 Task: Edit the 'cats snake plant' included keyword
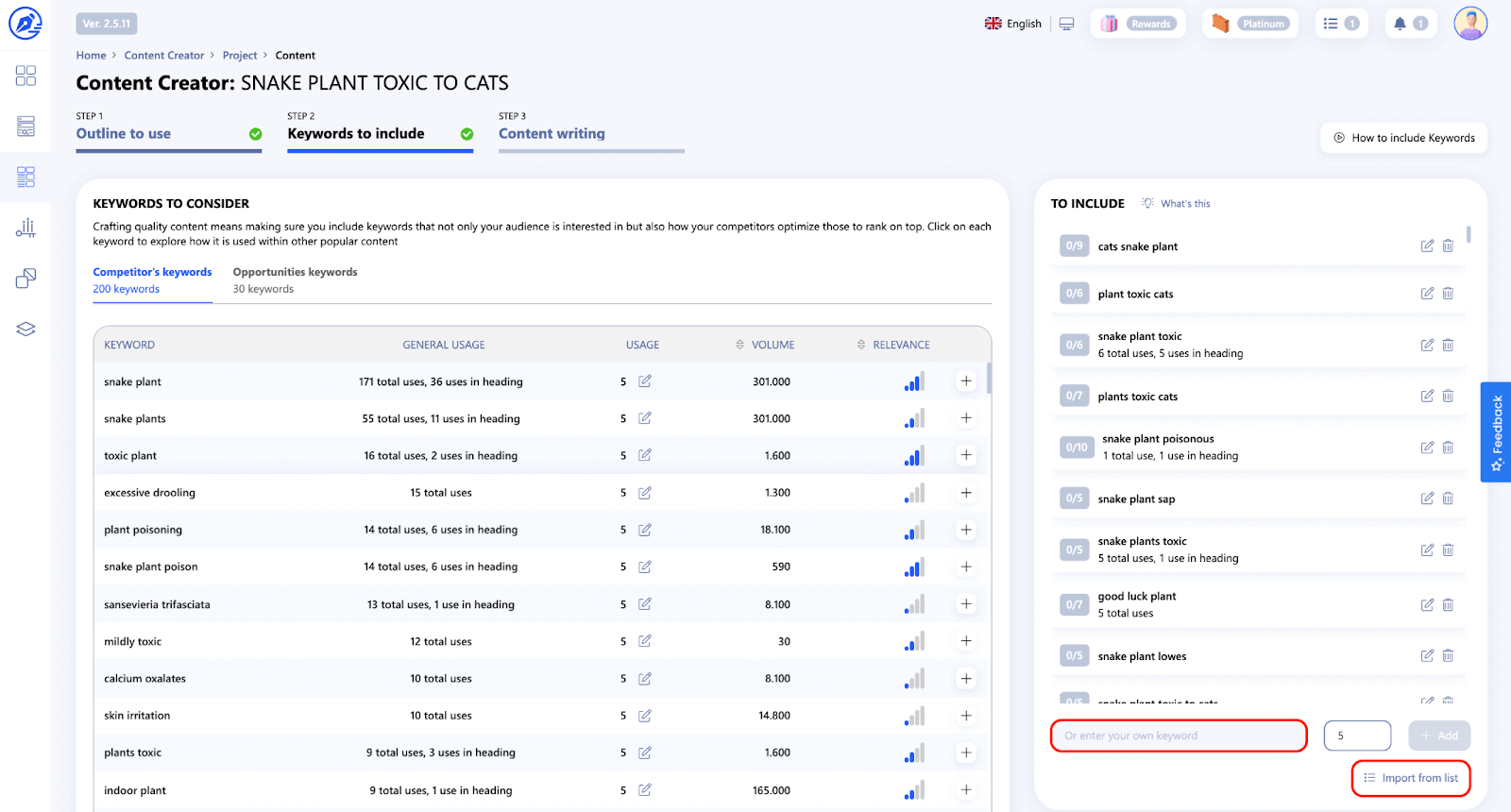[x=1427, y=246]
